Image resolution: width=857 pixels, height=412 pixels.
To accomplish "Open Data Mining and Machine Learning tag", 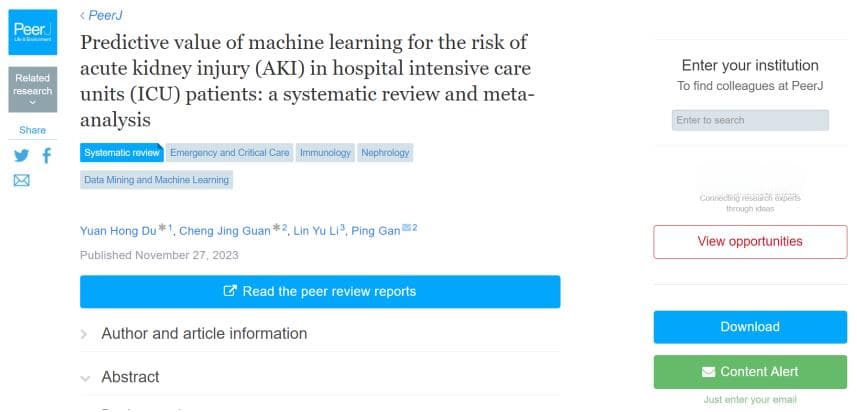I will (156, 180).
